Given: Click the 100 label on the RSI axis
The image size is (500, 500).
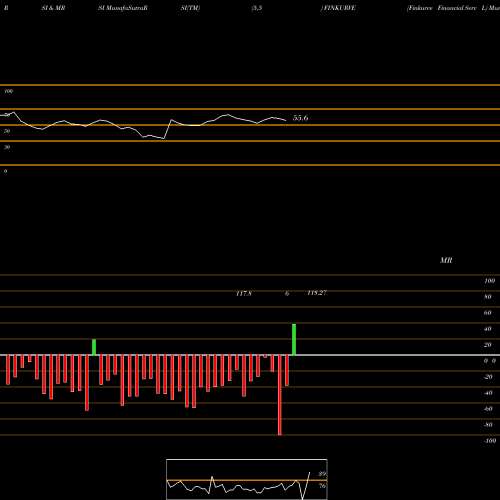Looking at the screenshot, I should 9,91.
